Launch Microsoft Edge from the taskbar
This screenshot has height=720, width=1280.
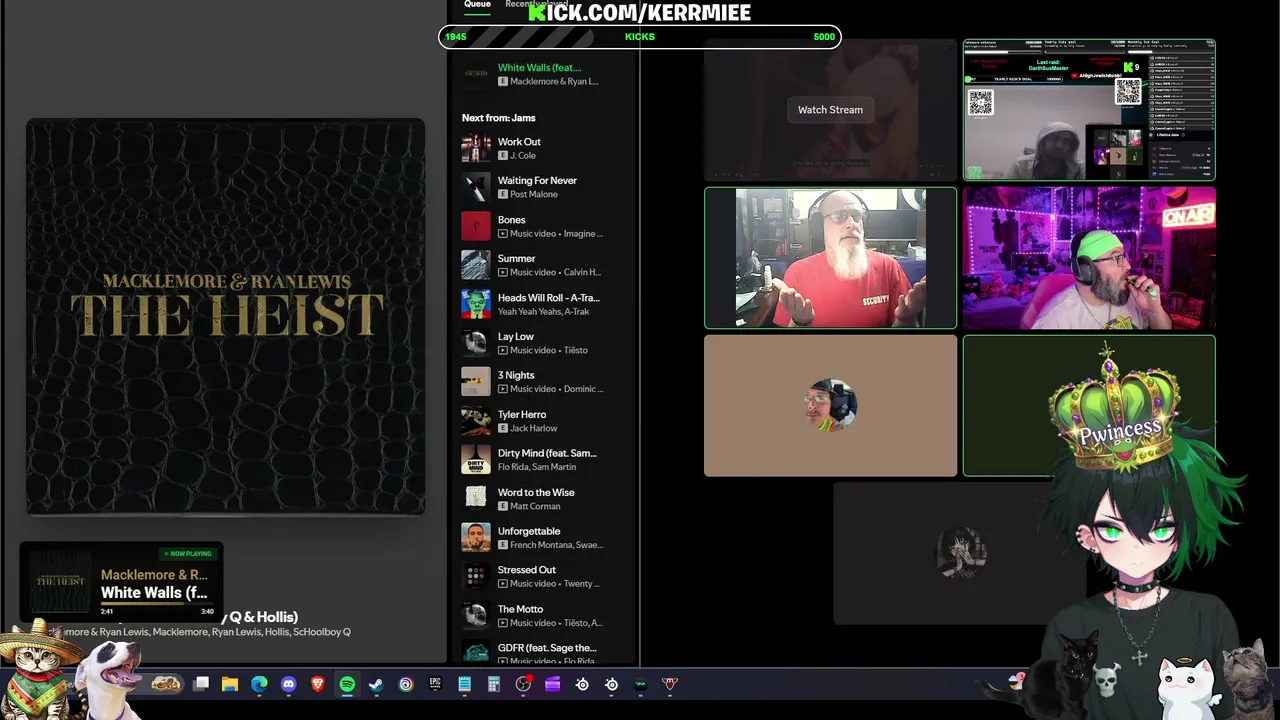tap(259, 685)
